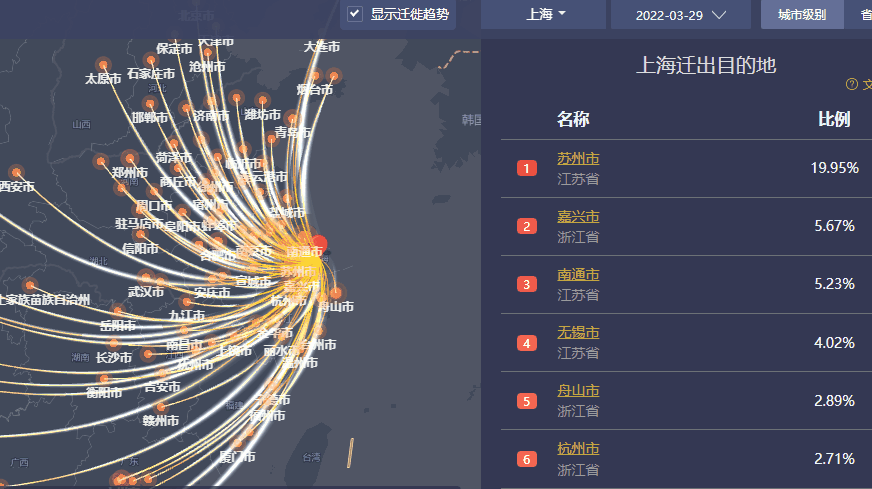Image resolution: width=872 pixels, height=489 pixels.
Task: Click the rank 6 badge beside 杭州市
Action: (x=527, y=459)
